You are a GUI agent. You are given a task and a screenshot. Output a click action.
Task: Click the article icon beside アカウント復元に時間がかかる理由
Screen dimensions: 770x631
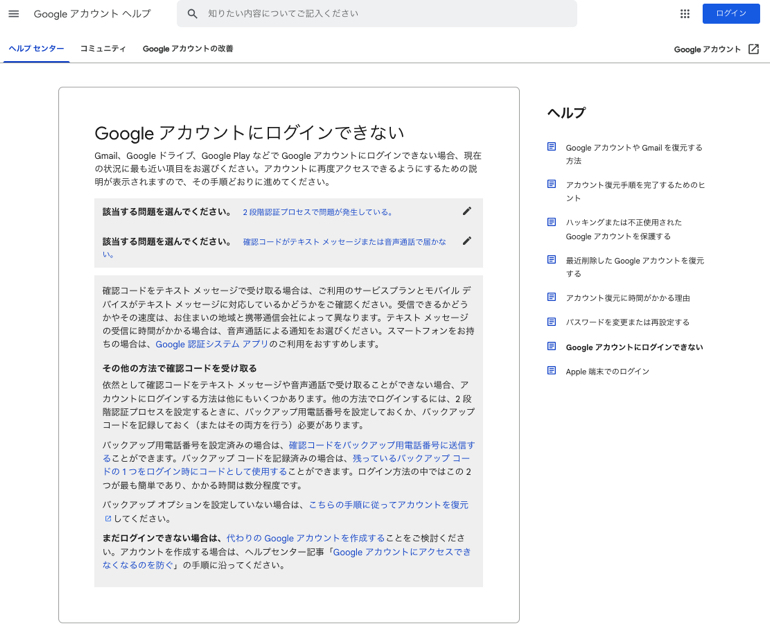[551, 297]
